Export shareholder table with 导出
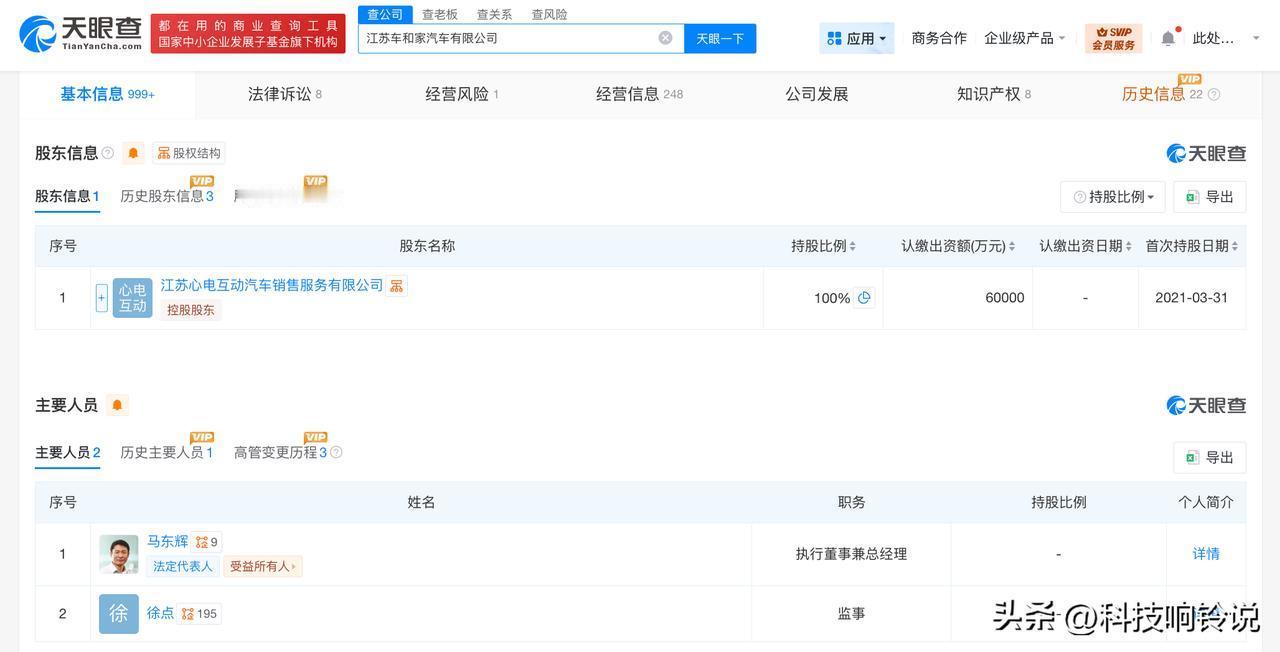Screen dimensions: 1280x652 pos(1209,197)
